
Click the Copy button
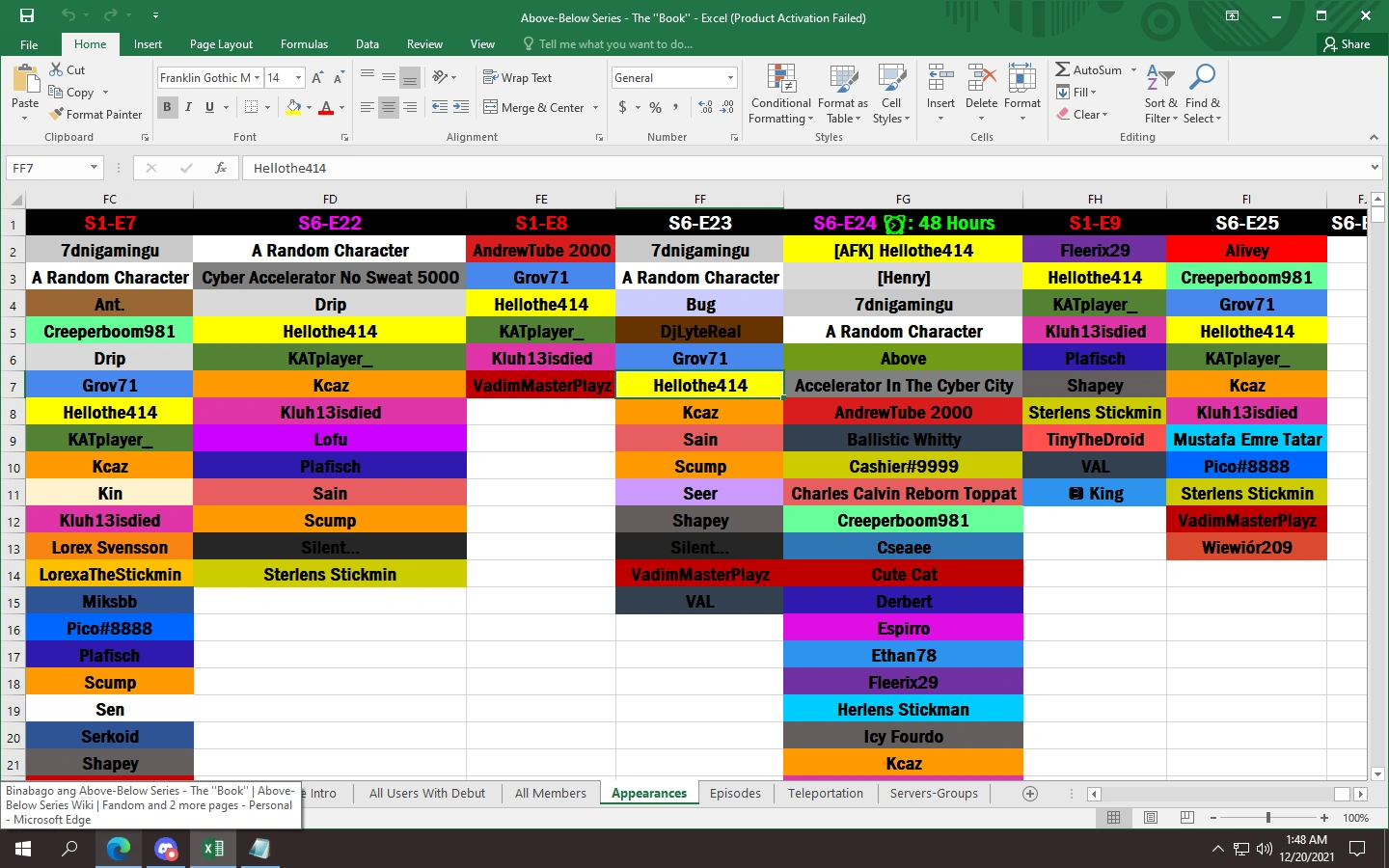[71, 93]
